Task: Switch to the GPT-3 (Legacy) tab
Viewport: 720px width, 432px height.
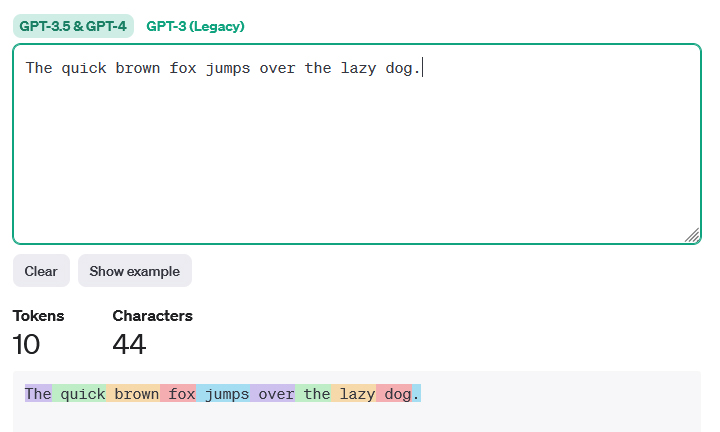Action: (195, 26)
